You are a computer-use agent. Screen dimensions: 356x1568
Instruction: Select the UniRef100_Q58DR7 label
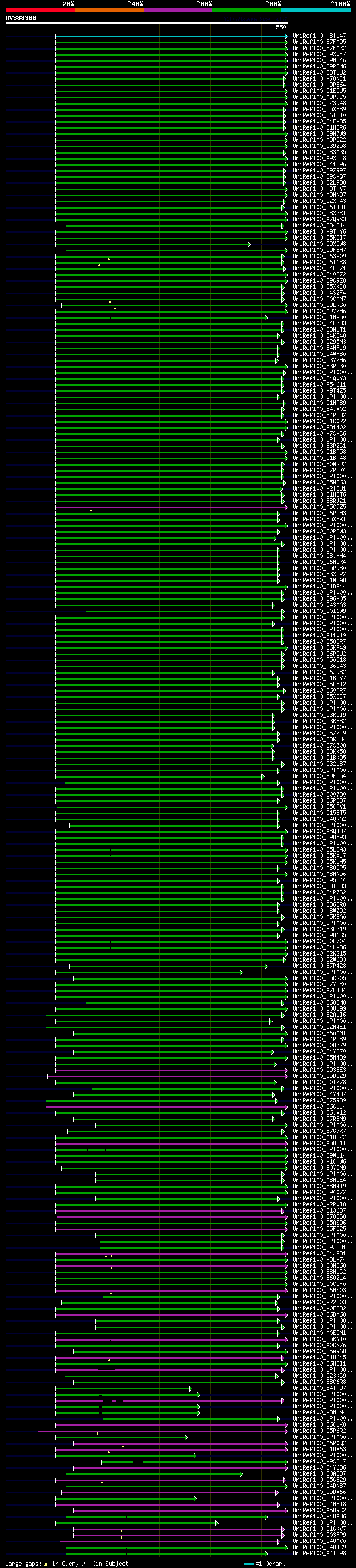click(x=319, y=641)
